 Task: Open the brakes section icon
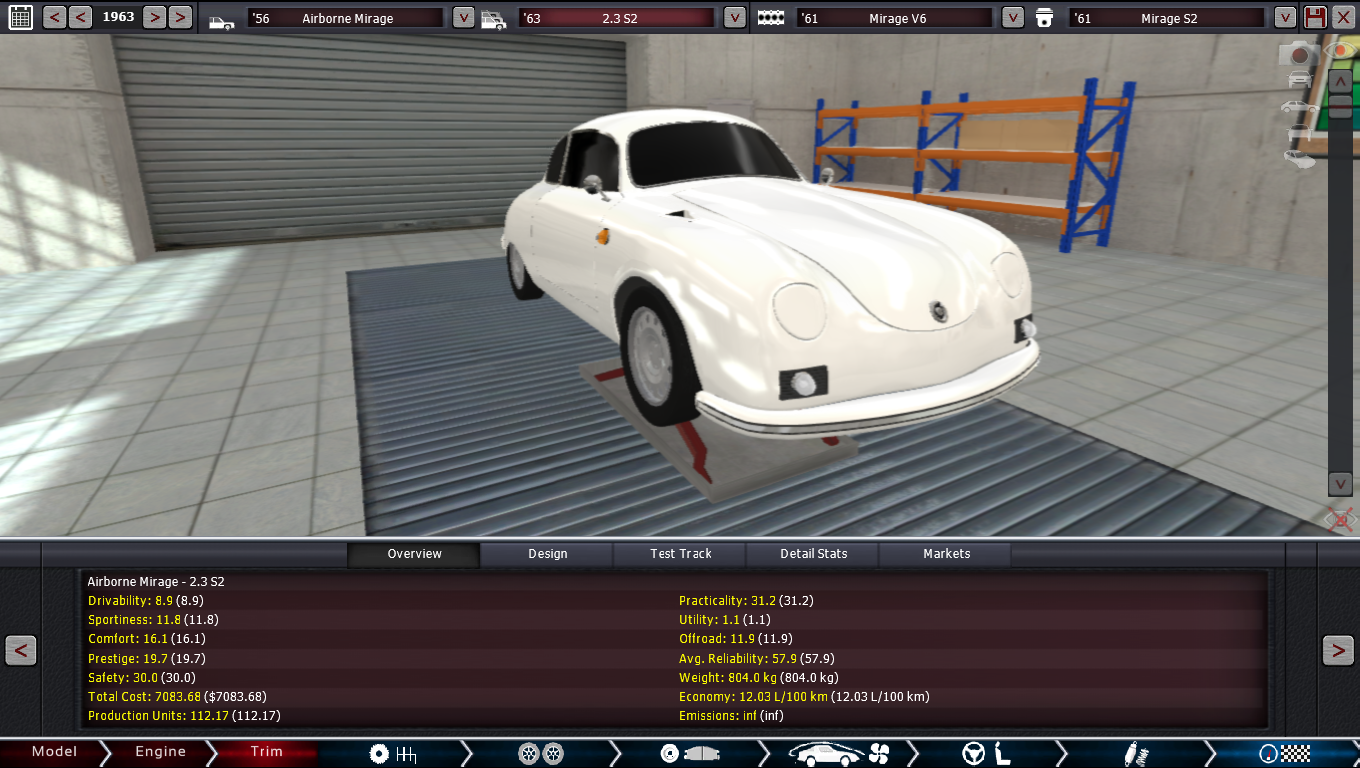coord(688,753)
